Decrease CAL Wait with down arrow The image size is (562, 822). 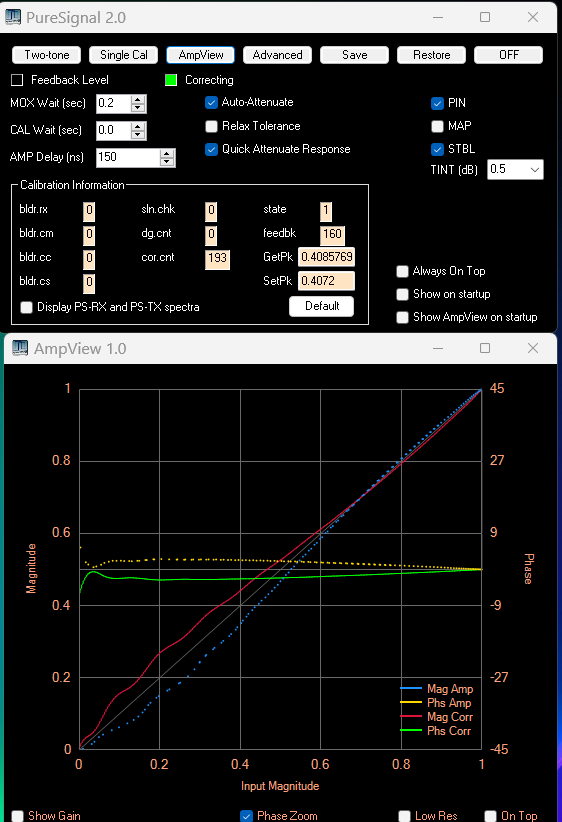(138, 135)
